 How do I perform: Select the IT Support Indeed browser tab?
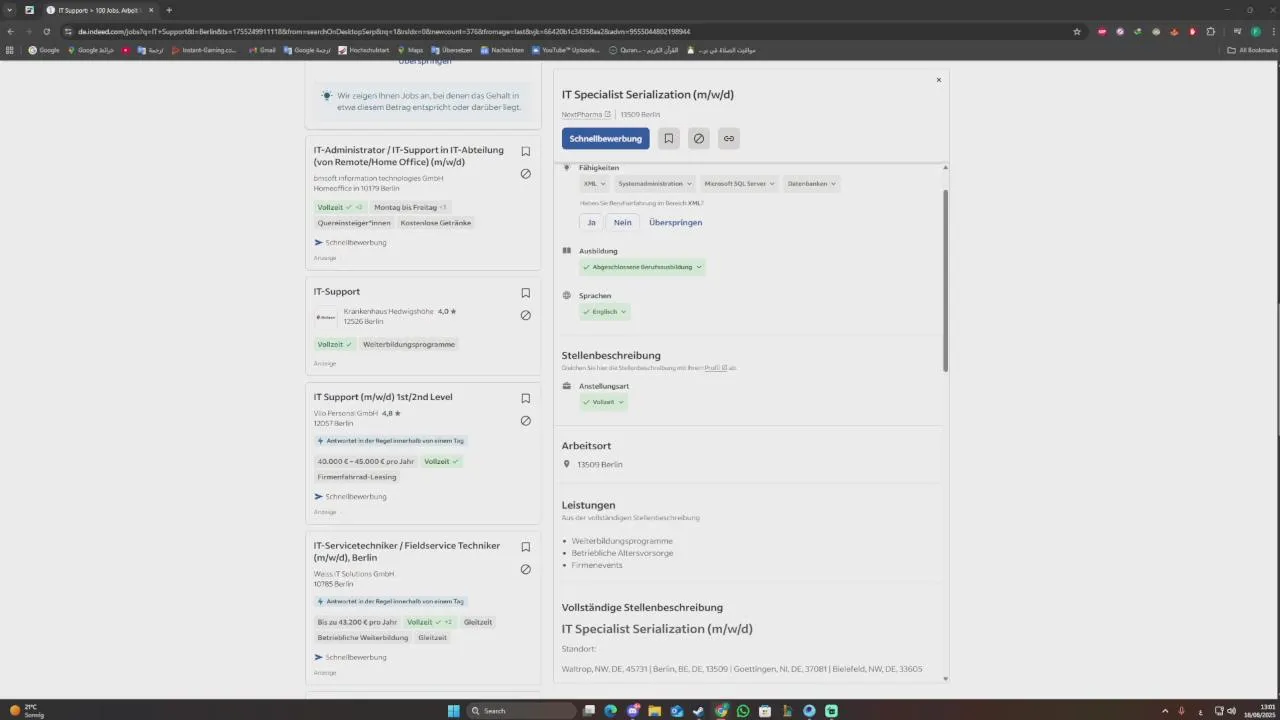pyautogui.click(x=98, y=10)
